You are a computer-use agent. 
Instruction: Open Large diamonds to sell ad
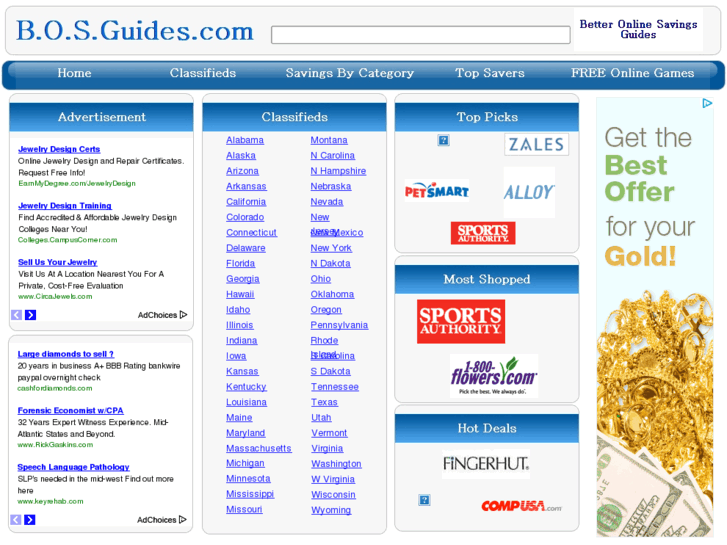(66, 354)
